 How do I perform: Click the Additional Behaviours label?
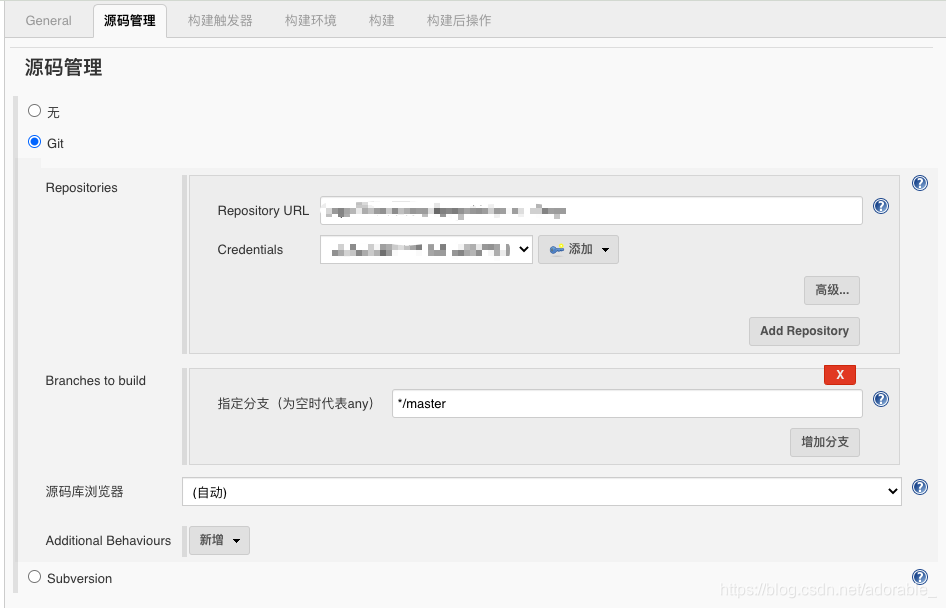(x=108, y=540)
